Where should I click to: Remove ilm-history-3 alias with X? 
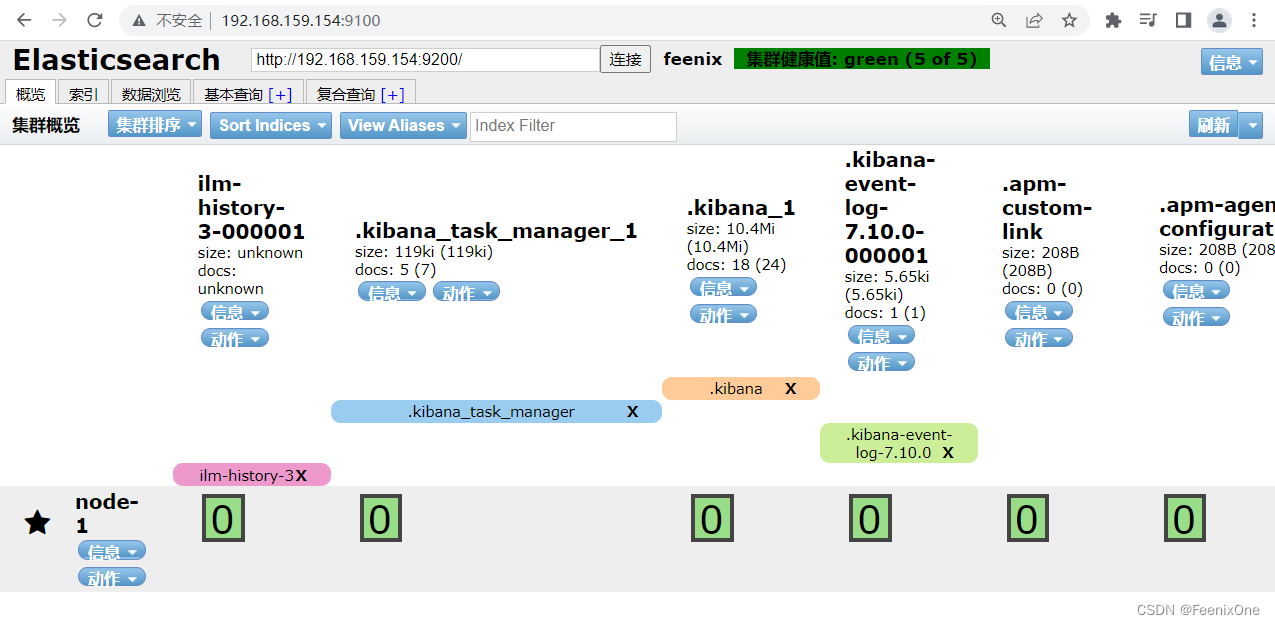(x=301, y=476)
